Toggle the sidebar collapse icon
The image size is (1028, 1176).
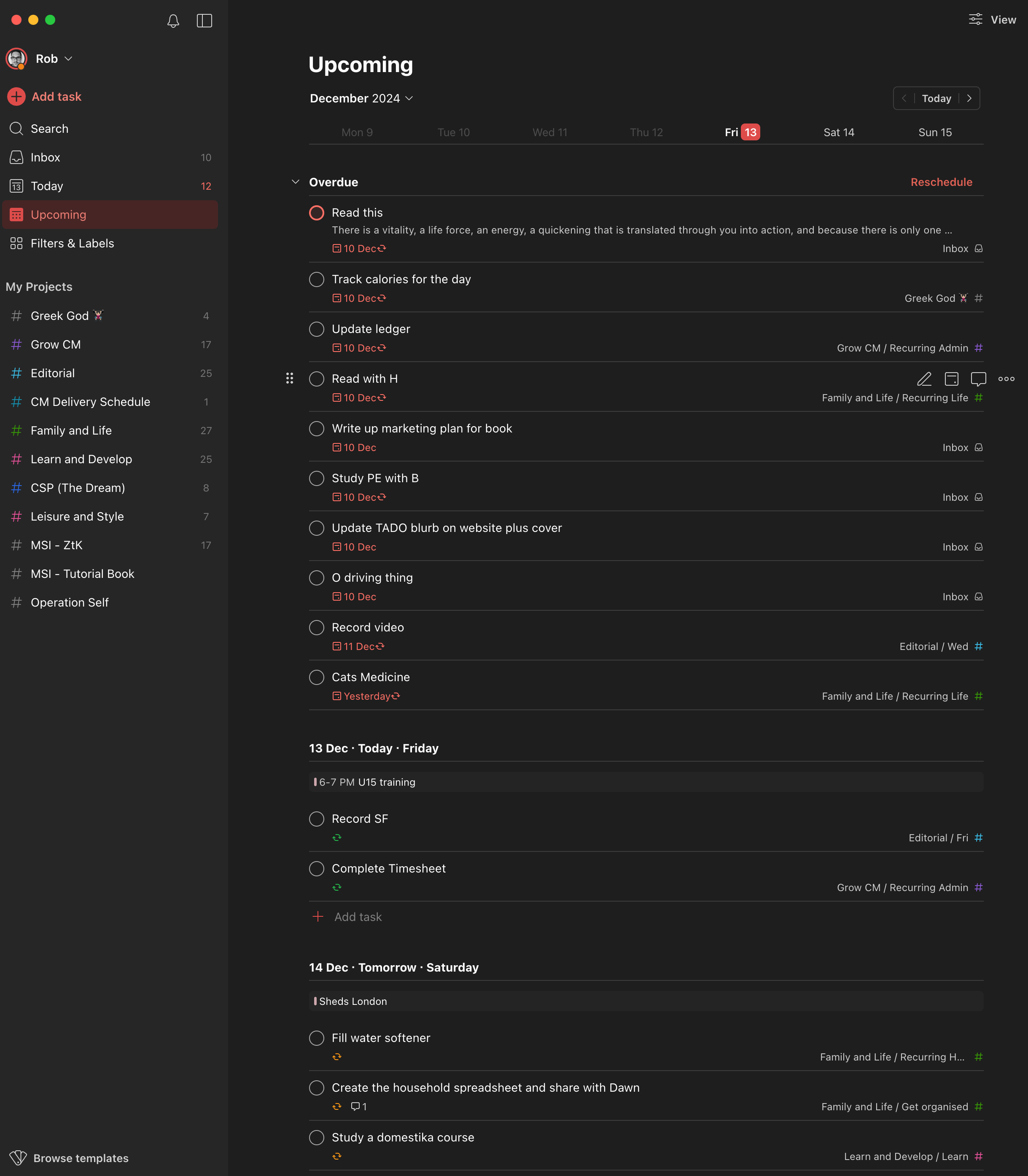coord(204,21)
